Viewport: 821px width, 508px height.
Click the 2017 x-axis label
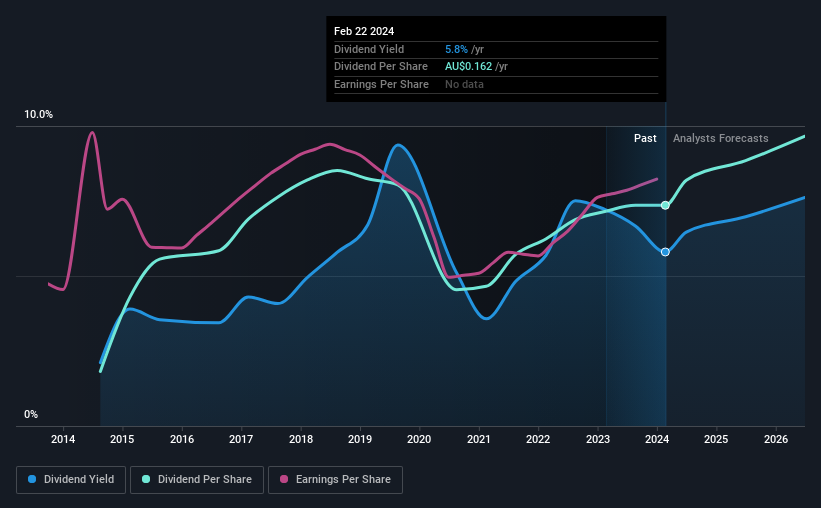point(241,439)
